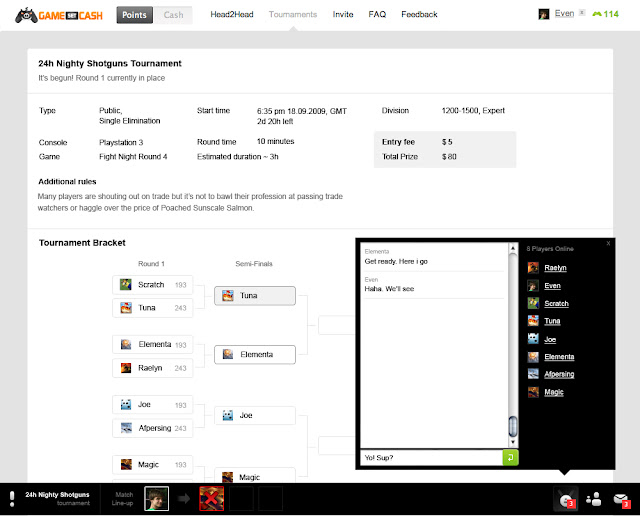Viewport: 640px width, 516px height.
Task: Open Tuna's profile in online players list
Action: point(552,321)
